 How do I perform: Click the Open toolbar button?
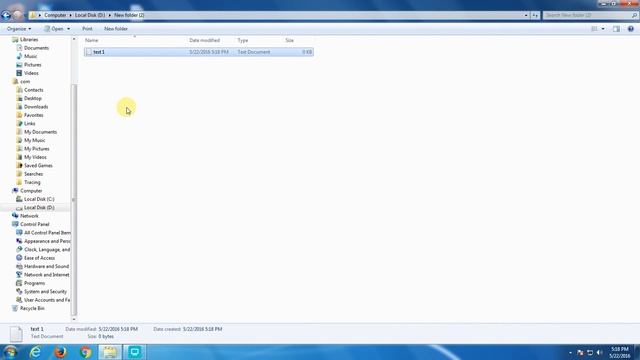click(x=53, y=29)
